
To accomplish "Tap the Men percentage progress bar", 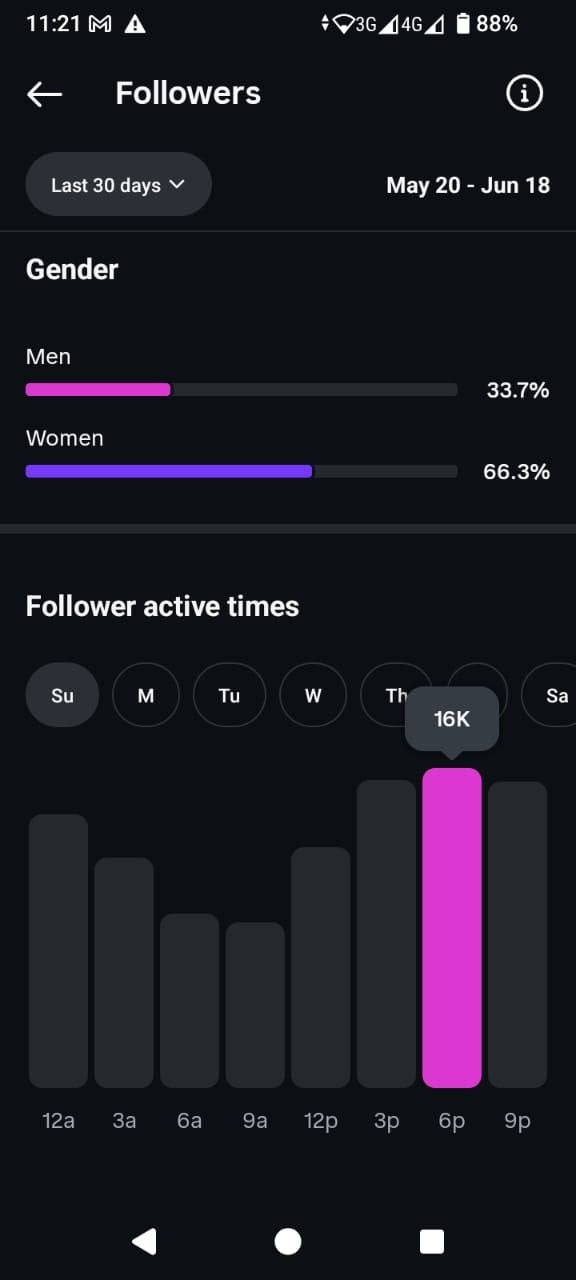I will tap(241, 390).
